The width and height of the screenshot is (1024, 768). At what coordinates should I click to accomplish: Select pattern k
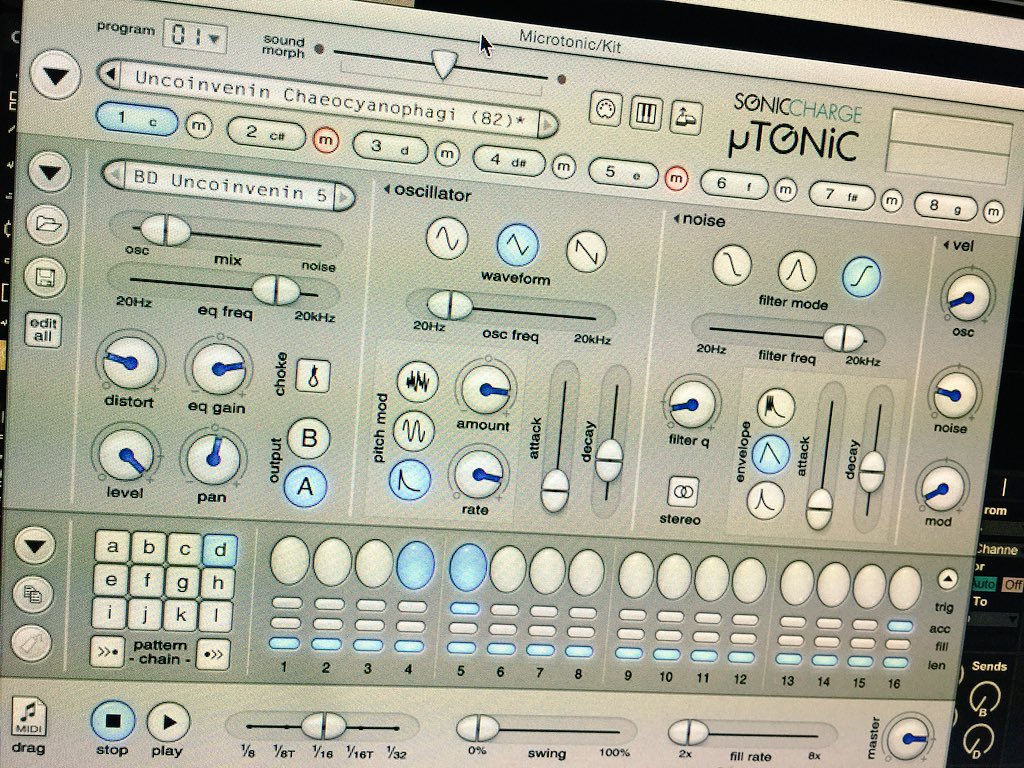pyautogui.click(x=180, y=615)
